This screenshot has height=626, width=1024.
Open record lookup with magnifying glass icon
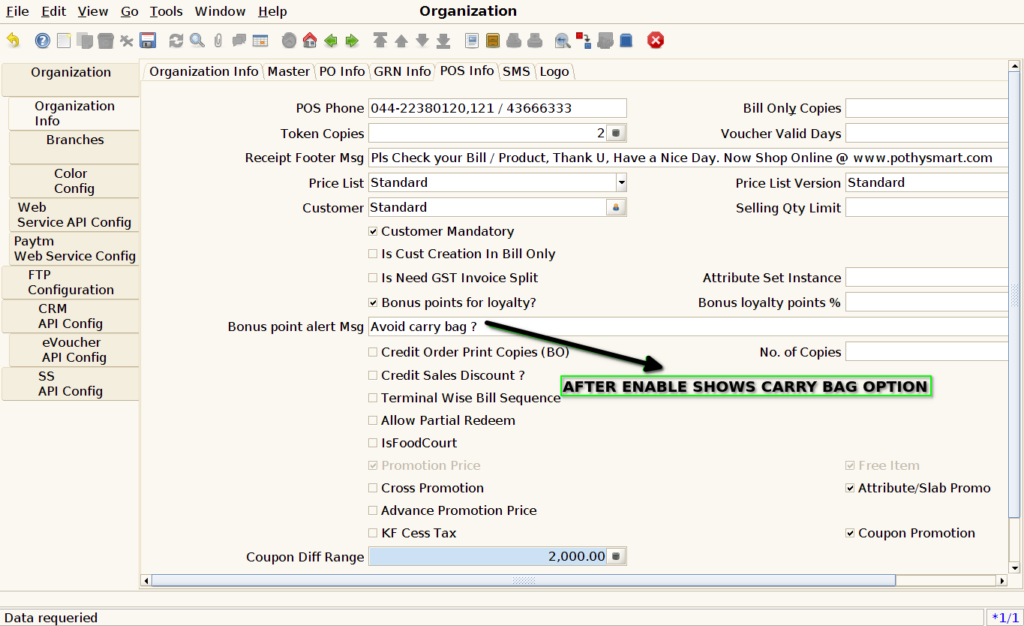(x=197, y=40)
